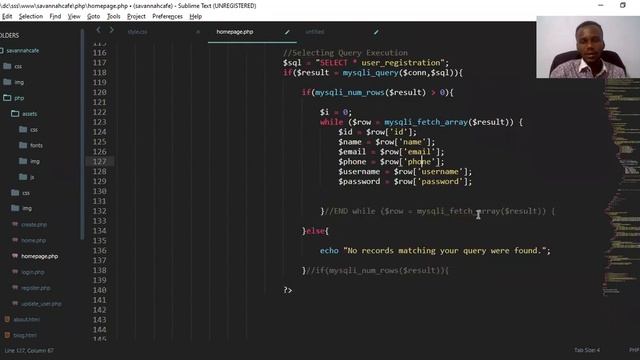Open create.php in the sidebar
The width and height of the screenshot is (640, 360).
[x=34, y=224]
